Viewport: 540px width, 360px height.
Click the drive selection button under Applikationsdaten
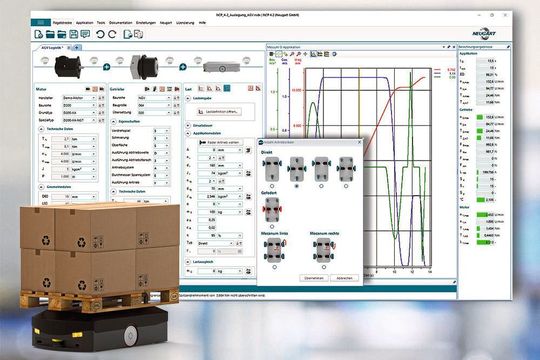(220, 142)
